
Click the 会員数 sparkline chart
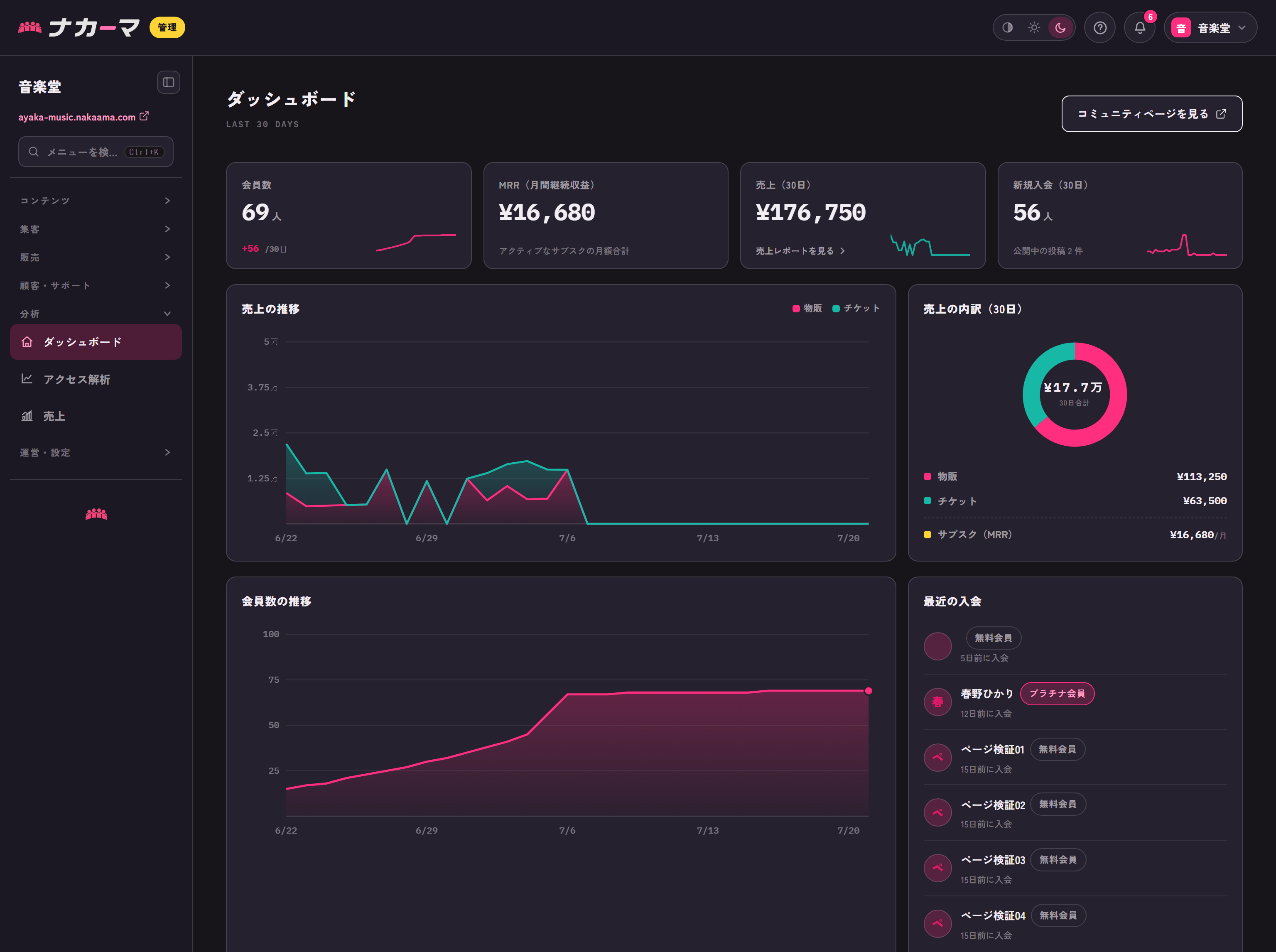tap(416, 243)
